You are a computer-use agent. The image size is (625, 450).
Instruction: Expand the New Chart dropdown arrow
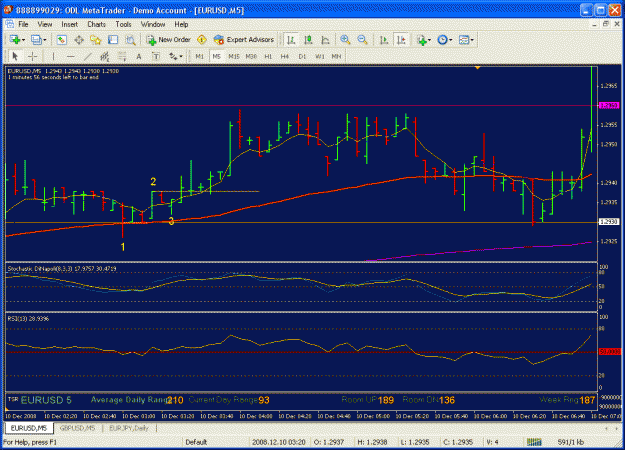[24, 40]
